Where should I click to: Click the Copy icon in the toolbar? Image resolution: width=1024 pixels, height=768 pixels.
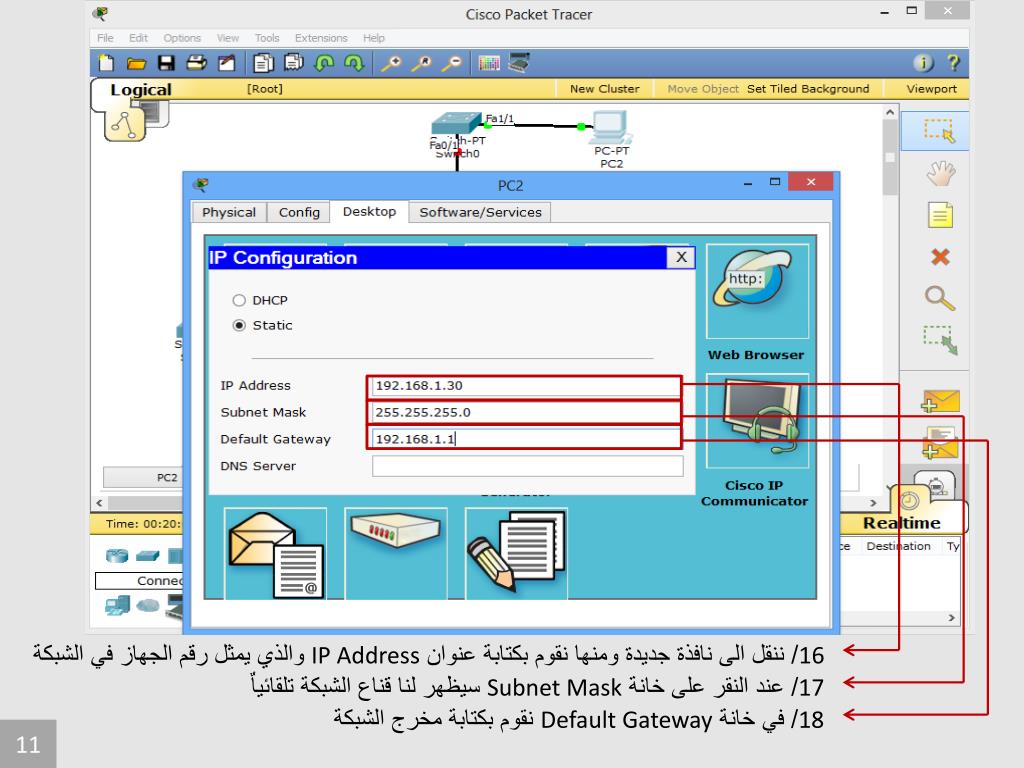263,63
